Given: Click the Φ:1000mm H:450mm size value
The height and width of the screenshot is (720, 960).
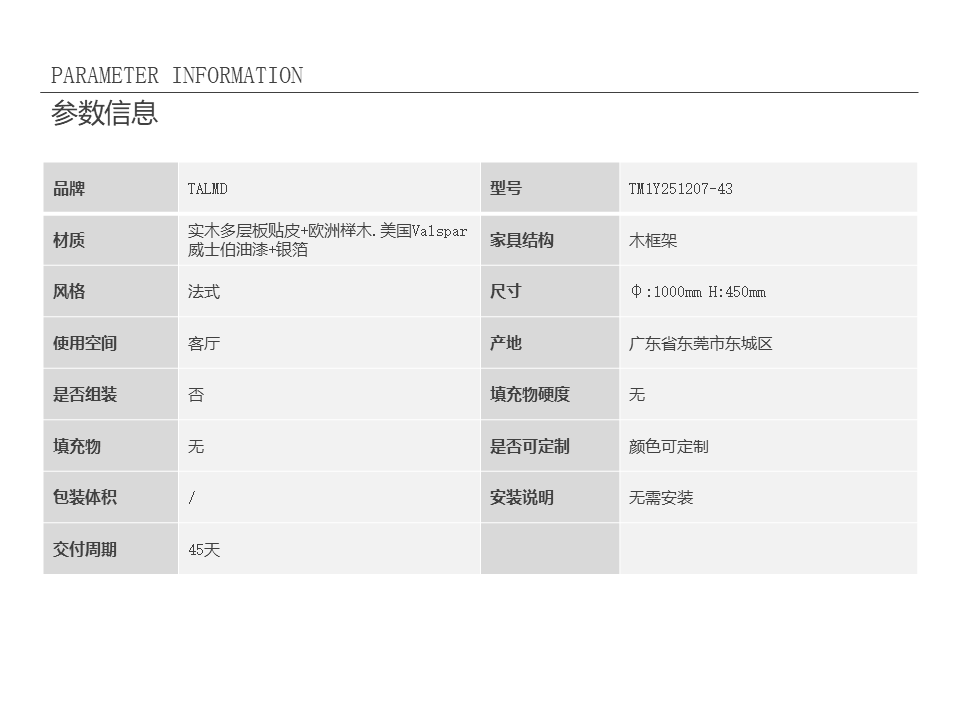Looking at the screenshot, I should tap(697, 292).
